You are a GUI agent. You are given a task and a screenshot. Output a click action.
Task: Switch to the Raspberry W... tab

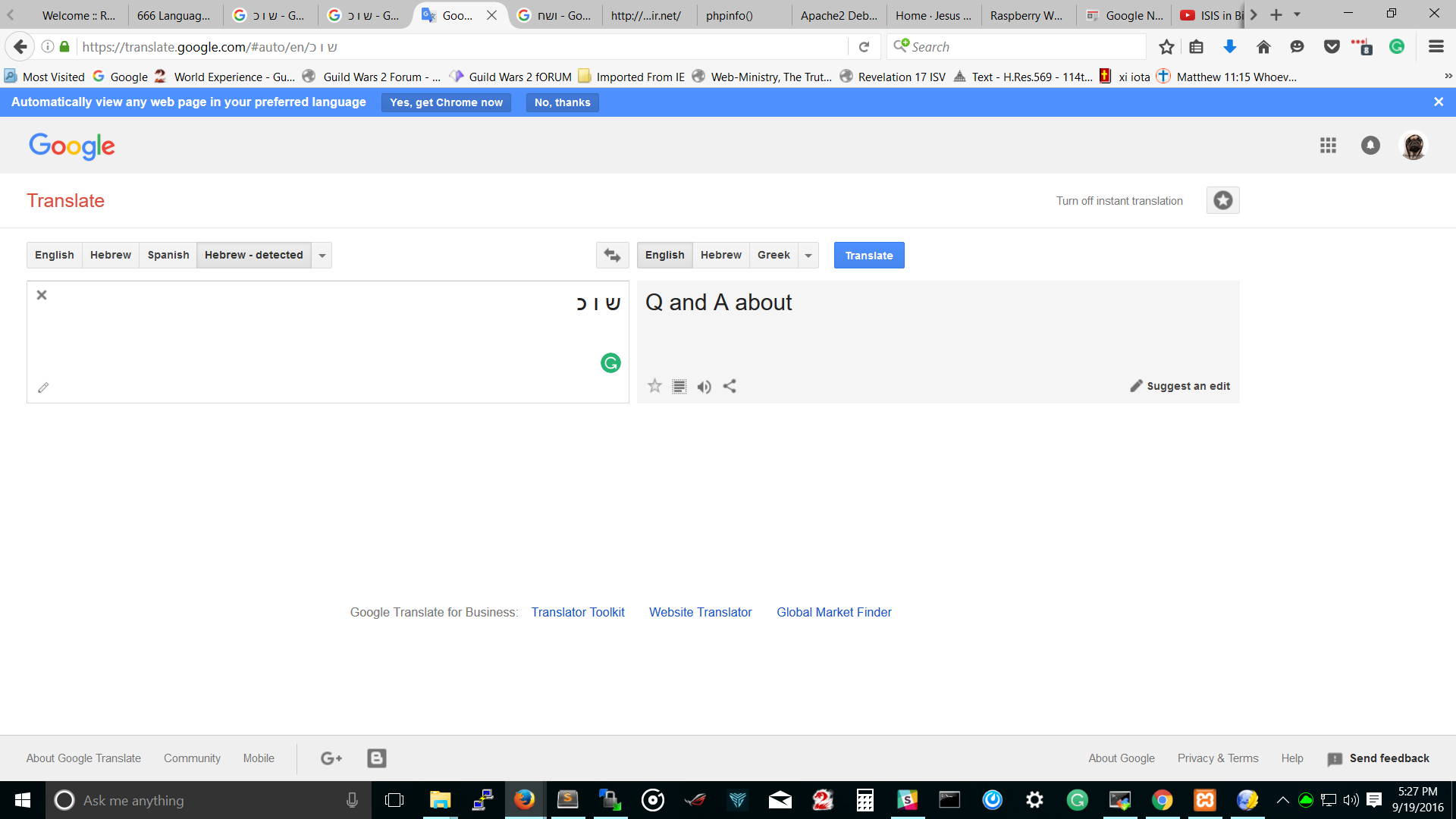1025,15
